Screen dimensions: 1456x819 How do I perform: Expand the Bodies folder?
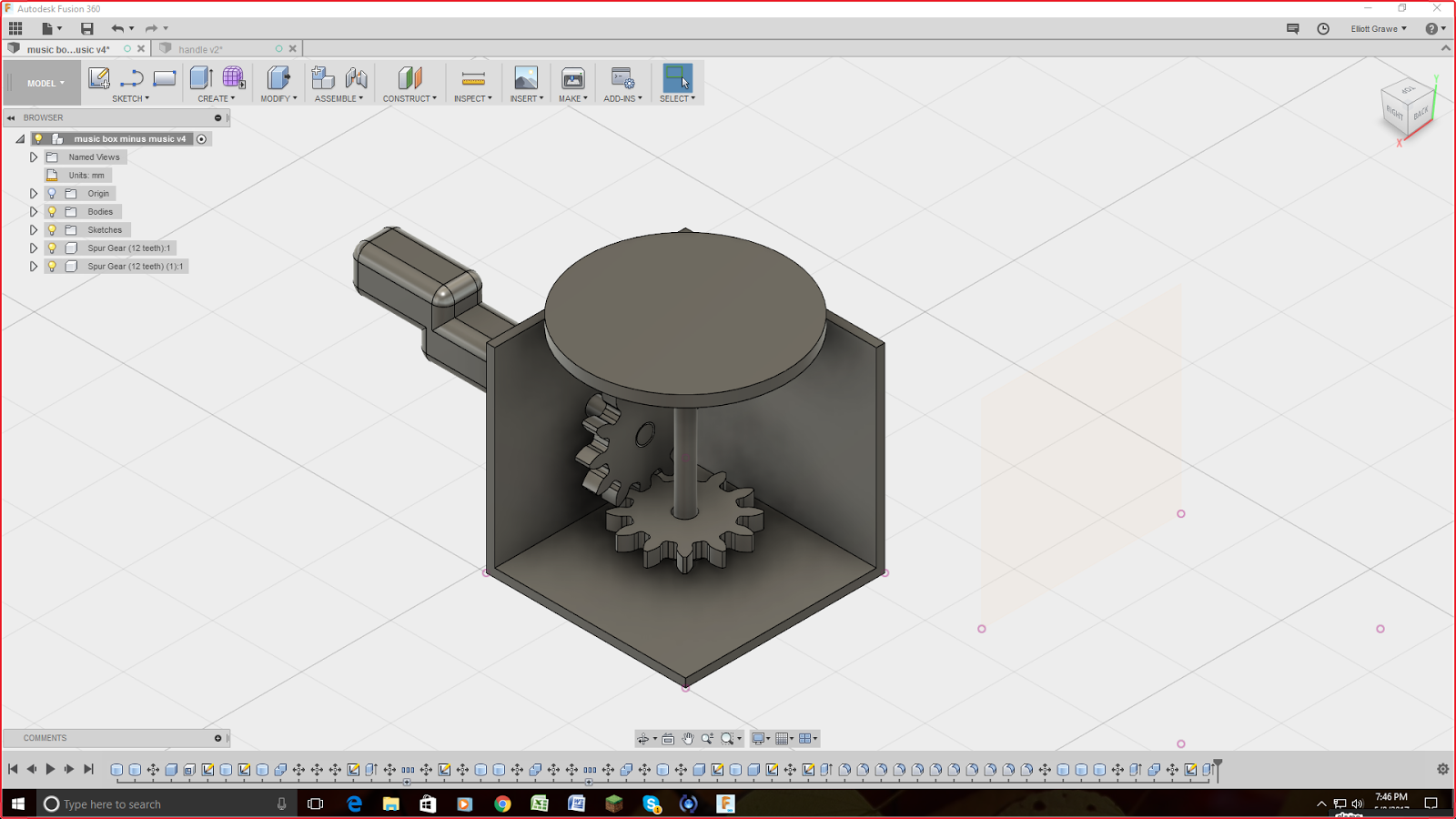pyautogui.click(x=34, y=212)
